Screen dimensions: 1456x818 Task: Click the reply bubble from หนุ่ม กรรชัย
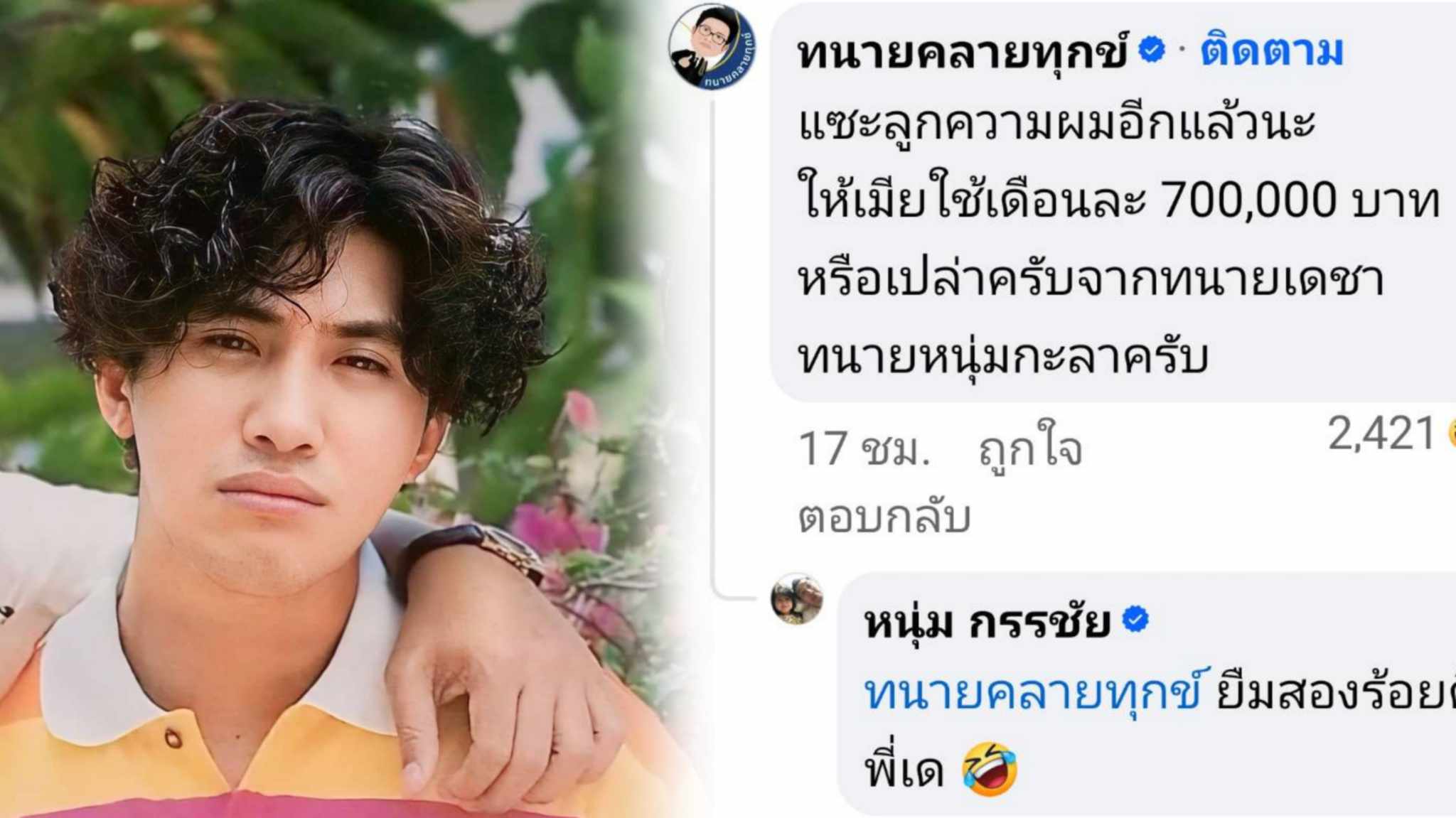1147,694
